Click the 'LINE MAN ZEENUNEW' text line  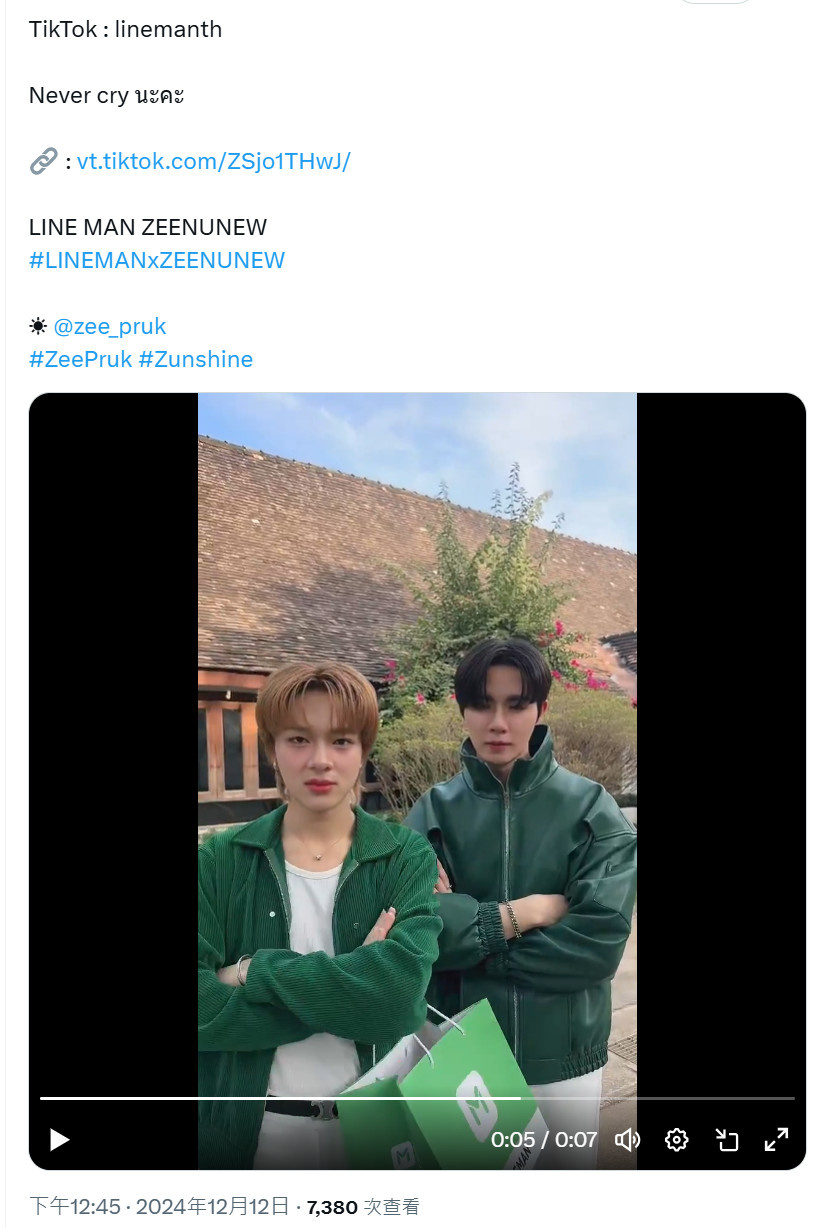(148, 227)
